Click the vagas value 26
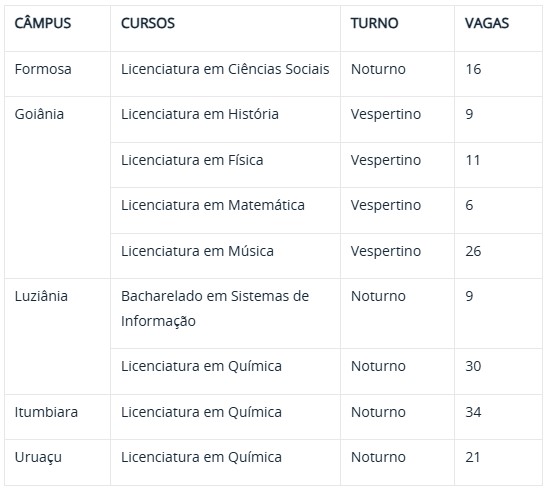Viewport: 548px width, 491px height. 473,251
